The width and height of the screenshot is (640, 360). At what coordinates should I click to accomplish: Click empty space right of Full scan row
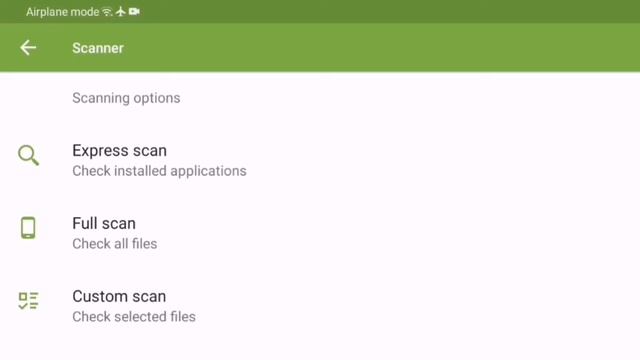coord(408,233)
